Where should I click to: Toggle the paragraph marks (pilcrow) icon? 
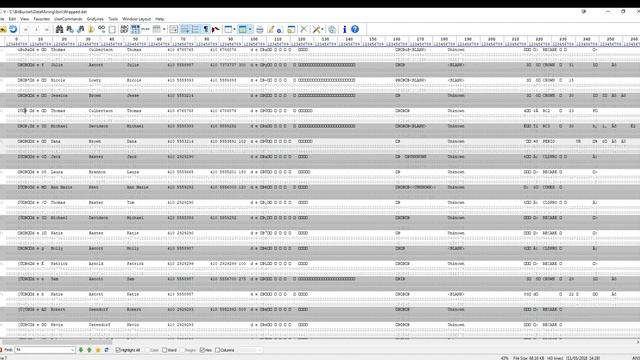coord(206,29)
